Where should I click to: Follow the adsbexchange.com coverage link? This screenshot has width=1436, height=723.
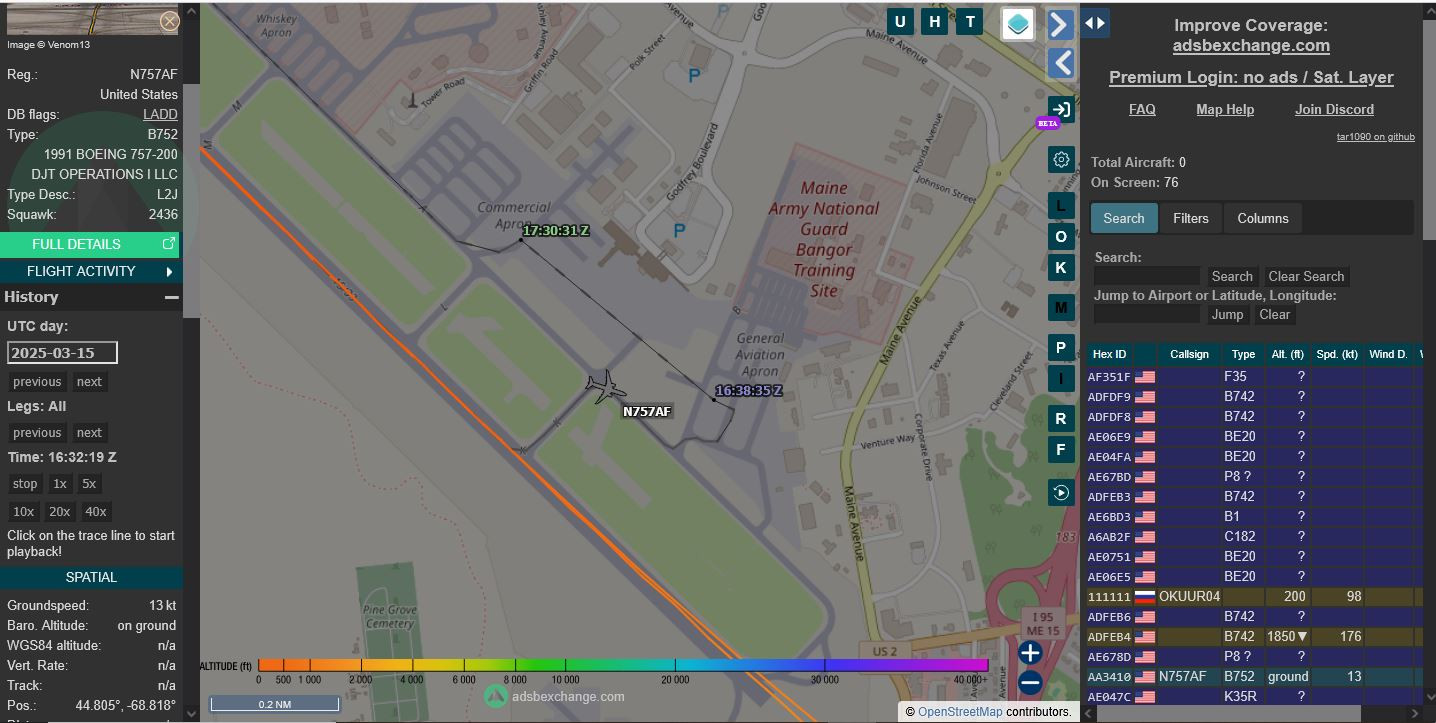coord(1251,45)
